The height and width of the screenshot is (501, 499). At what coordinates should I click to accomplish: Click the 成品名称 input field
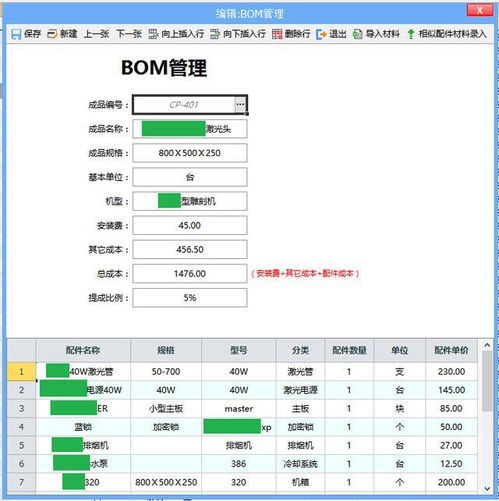pyautogui.click(x=190, y=129)
